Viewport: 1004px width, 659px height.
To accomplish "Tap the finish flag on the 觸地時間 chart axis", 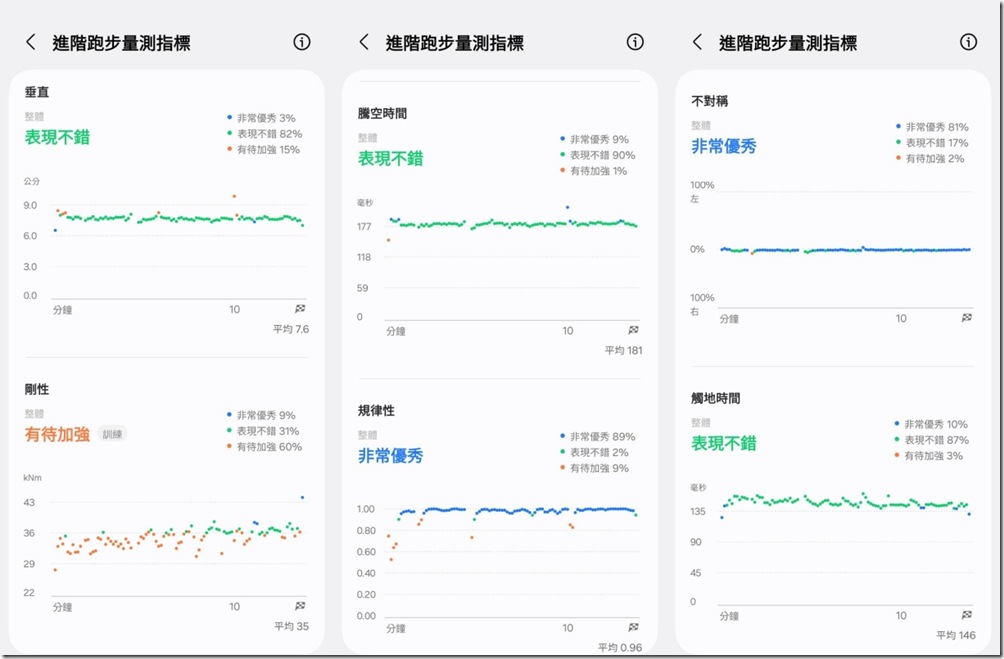I will (967, 615).
